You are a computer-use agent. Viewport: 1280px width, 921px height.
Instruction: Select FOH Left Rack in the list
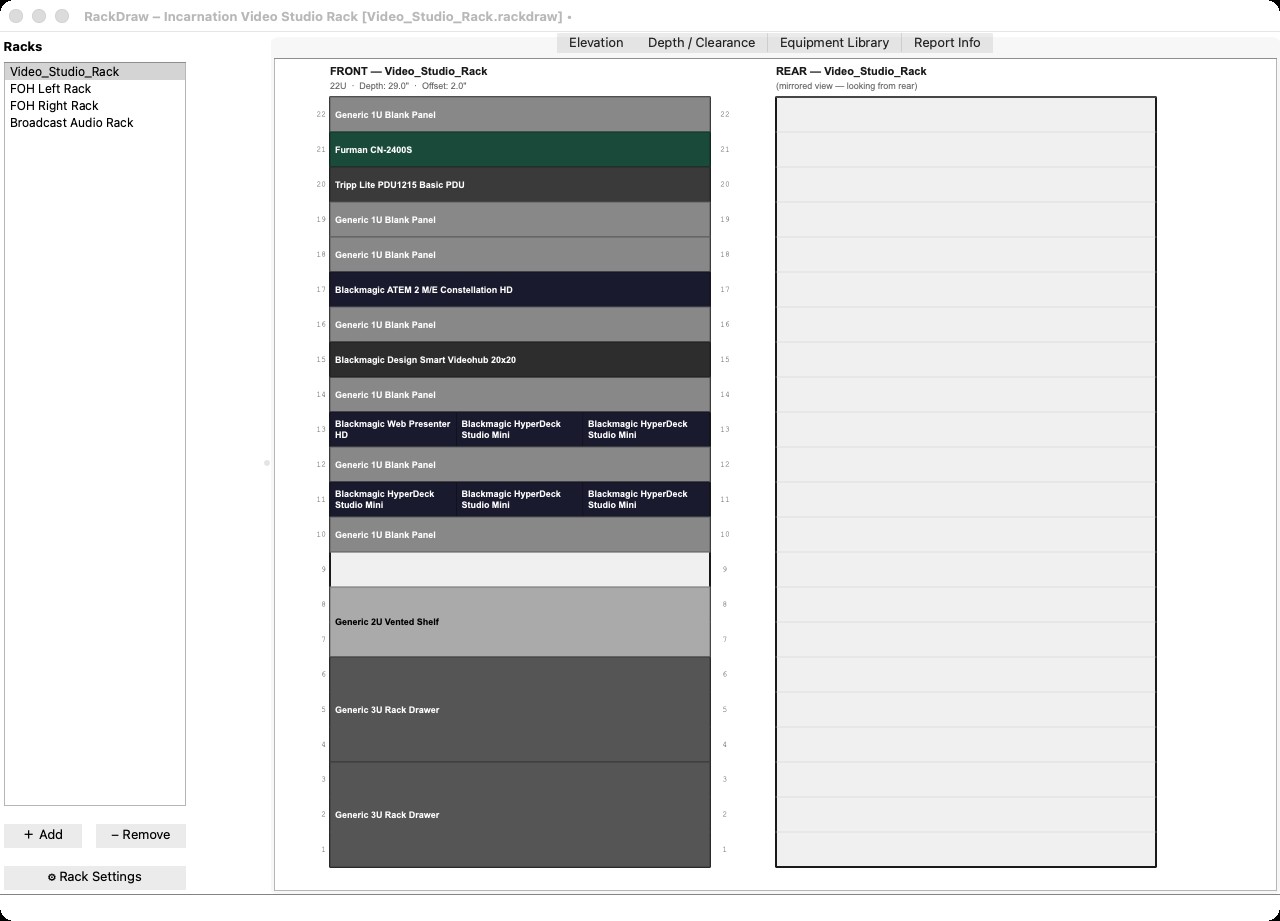(x=95, y=89)
